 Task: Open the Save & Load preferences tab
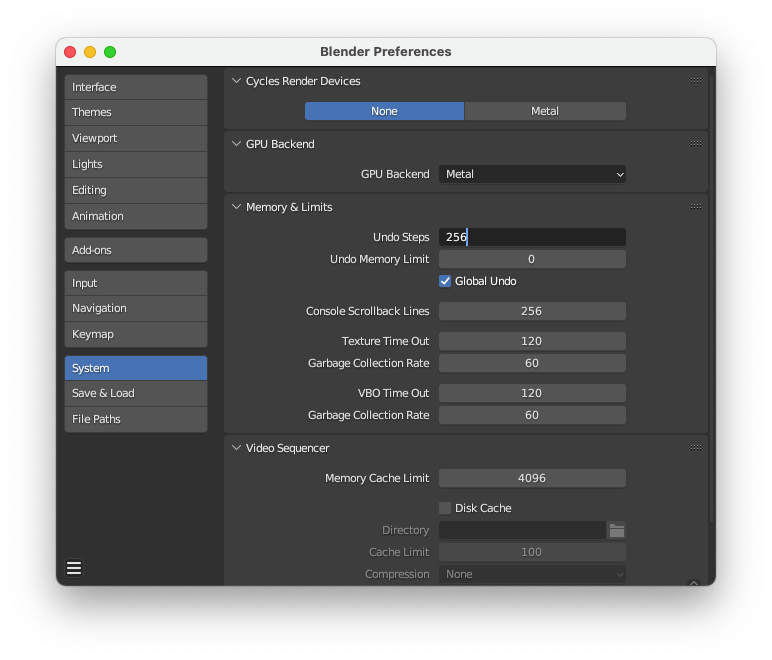click(136, 393)
